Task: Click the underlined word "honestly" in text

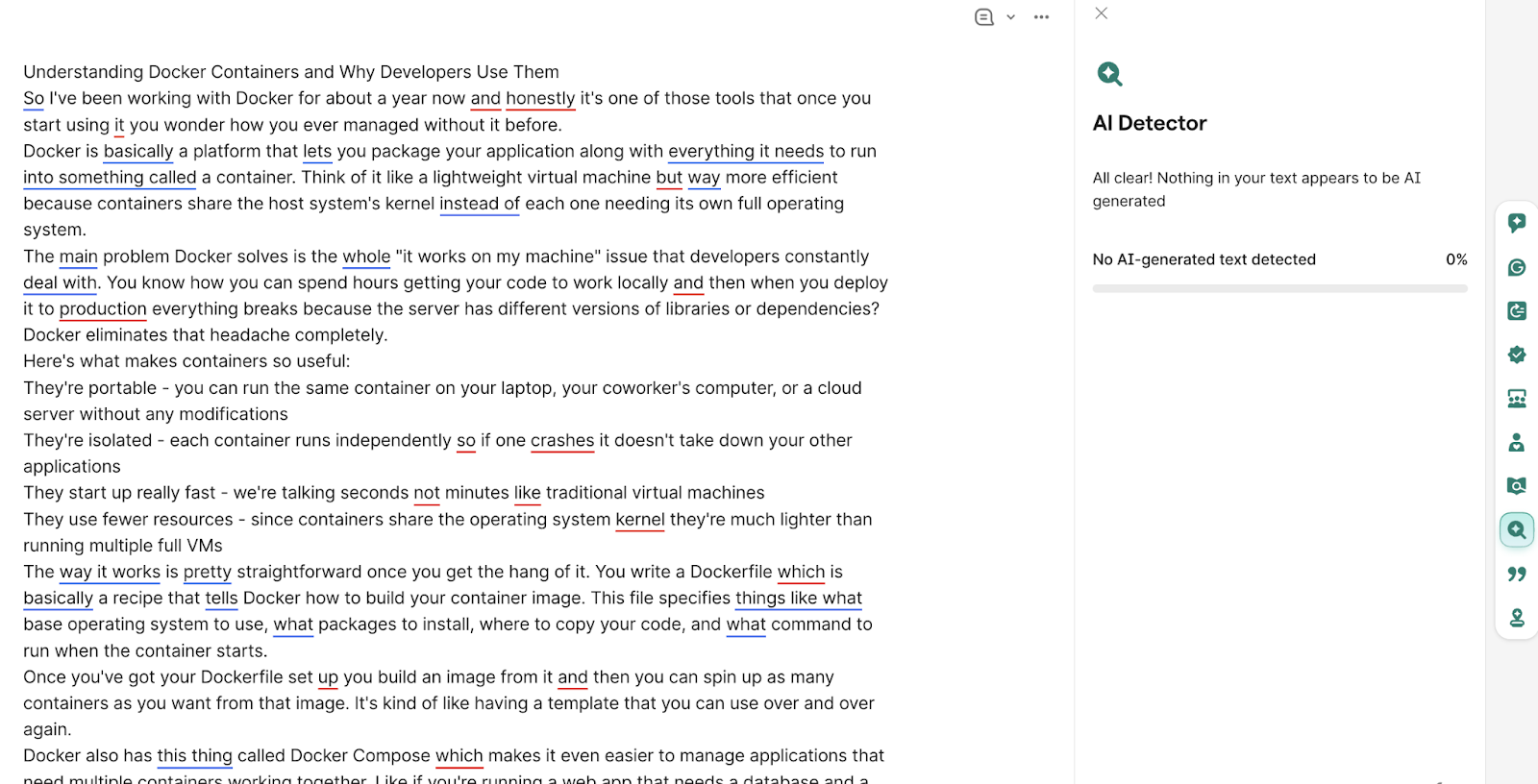Action: (x=540, y=98)
